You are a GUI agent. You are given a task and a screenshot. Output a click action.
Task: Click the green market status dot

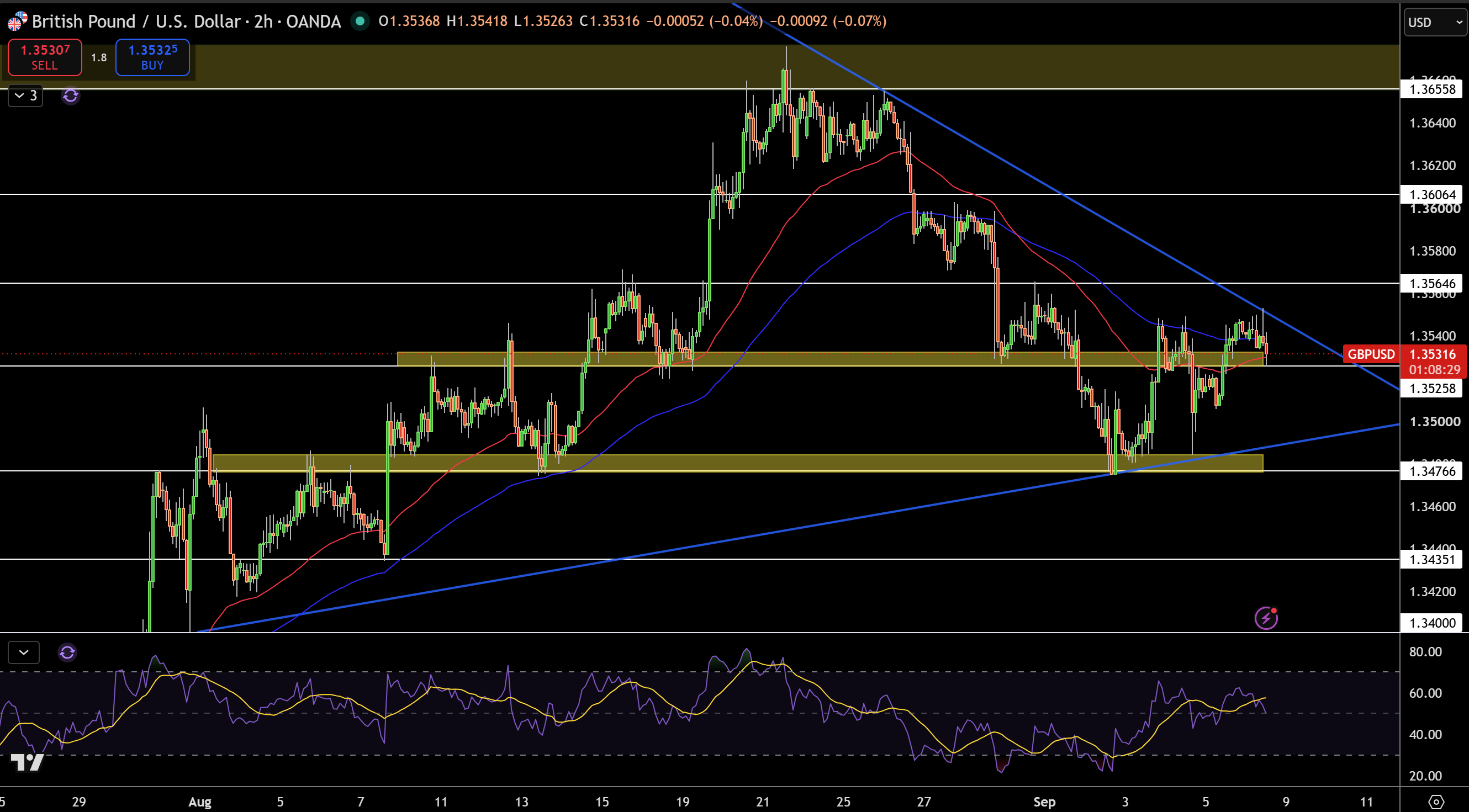tap(360, 22)
